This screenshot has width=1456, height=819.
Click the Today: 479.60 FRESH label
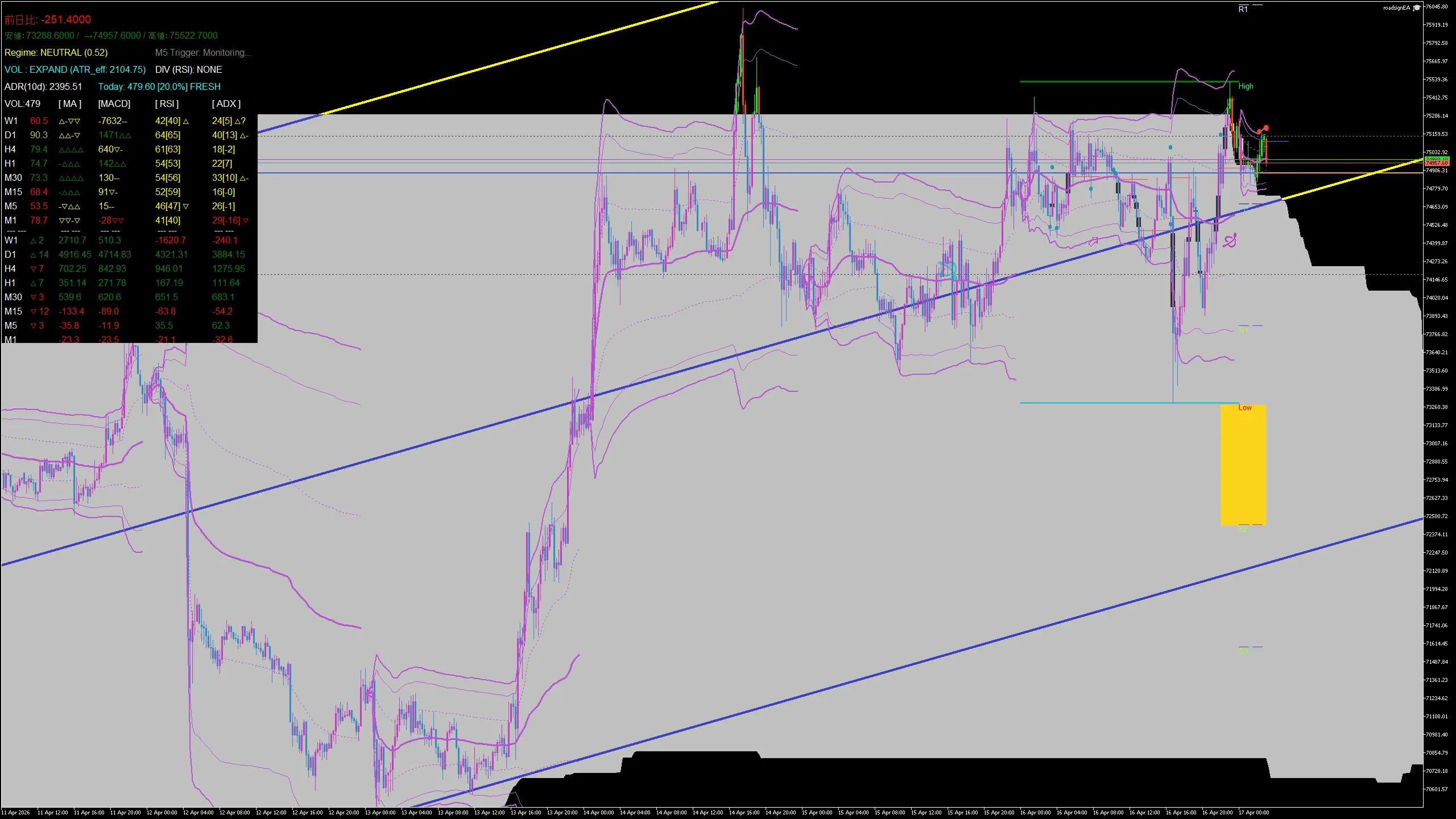[x=159, y=86]
